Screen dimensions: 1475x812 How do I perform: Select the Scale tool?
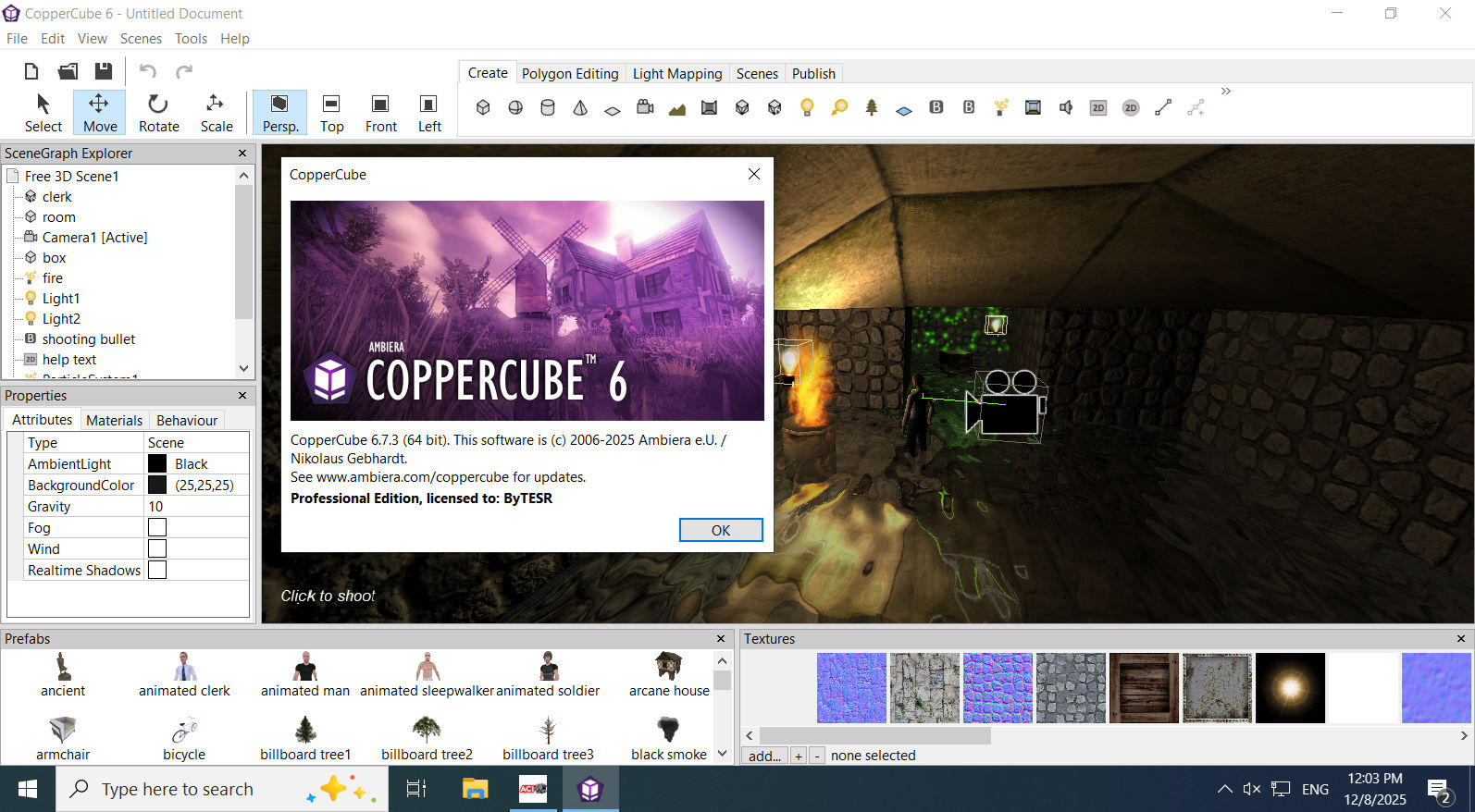tap(217, 113)
